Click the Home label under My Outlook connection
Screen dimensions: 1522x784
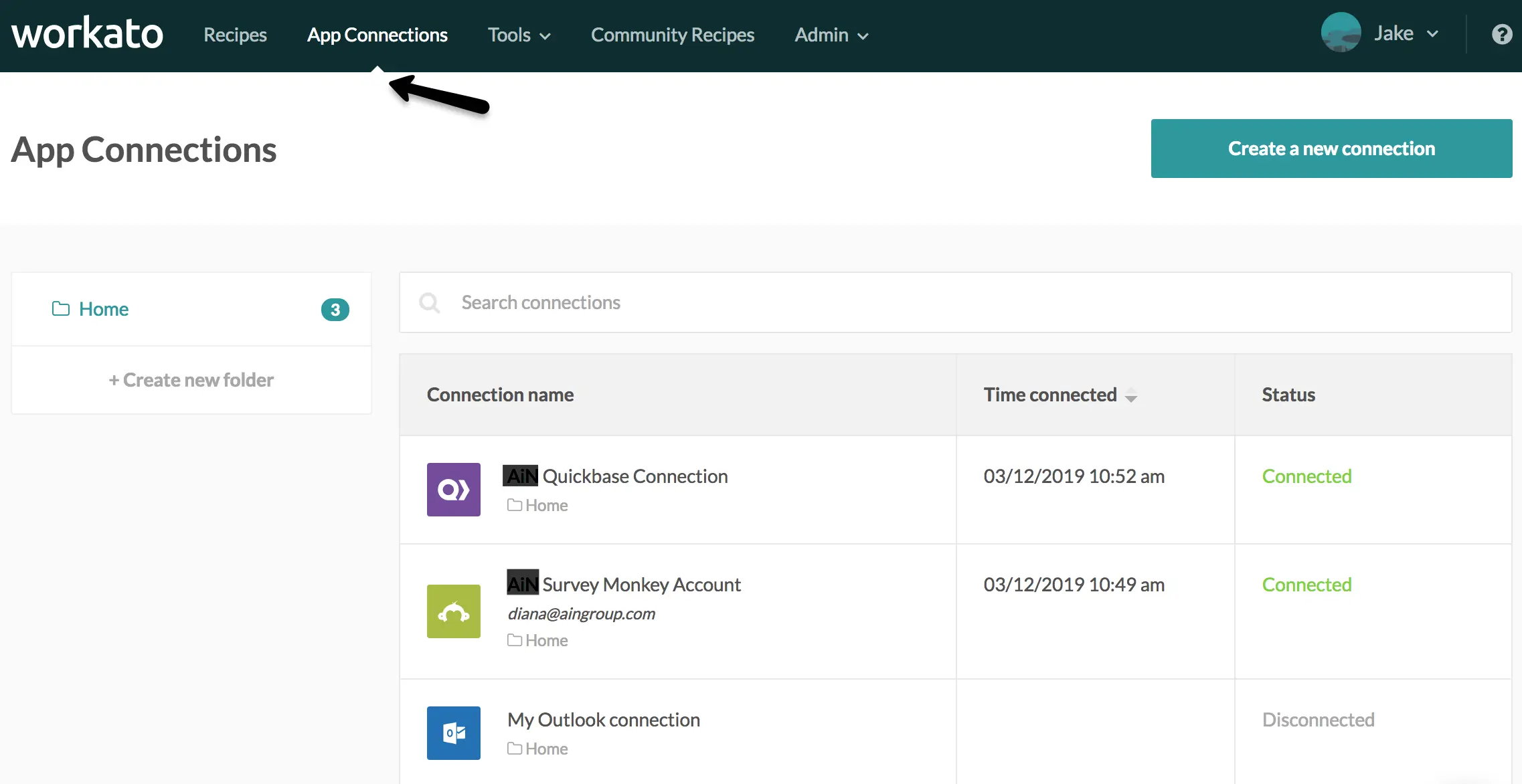547,749
